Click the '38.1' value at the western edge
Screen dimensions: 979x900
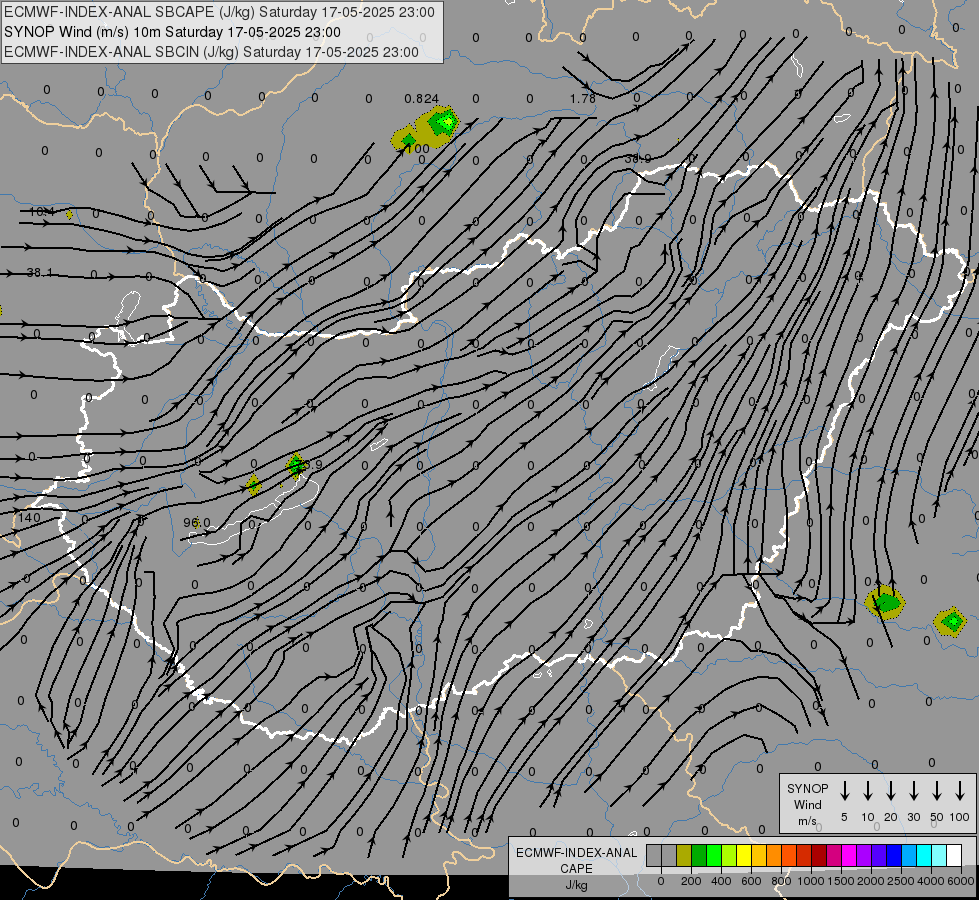click(x=40, y=273)
